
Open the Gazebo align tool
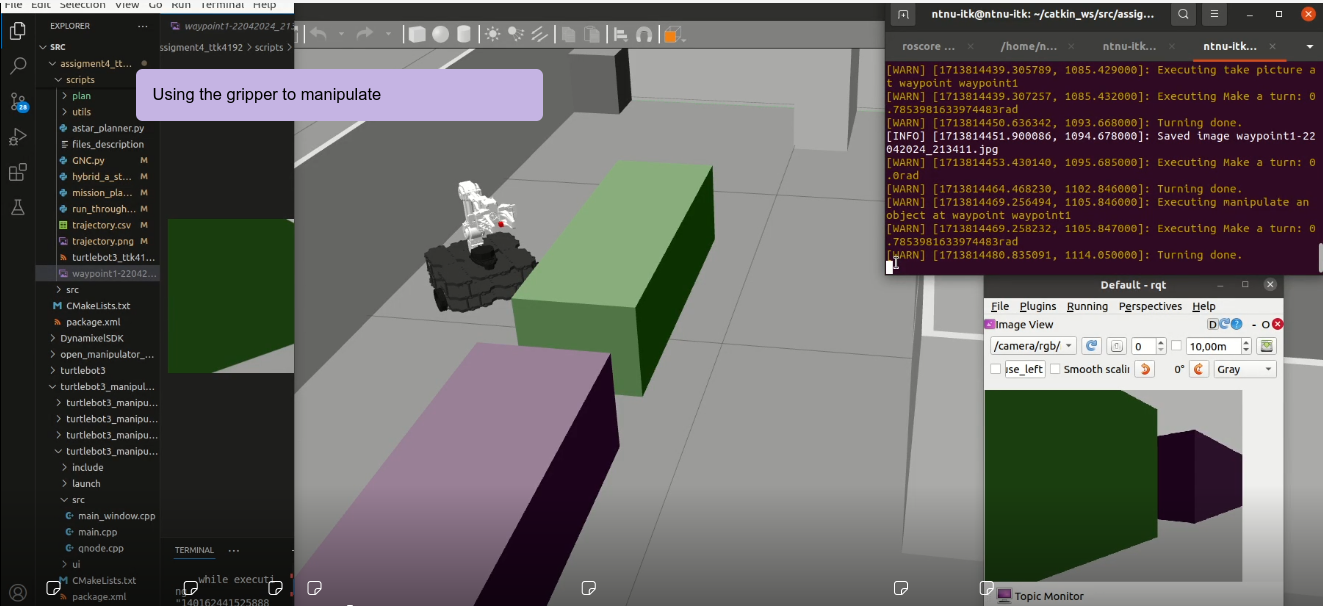(621, 34)
